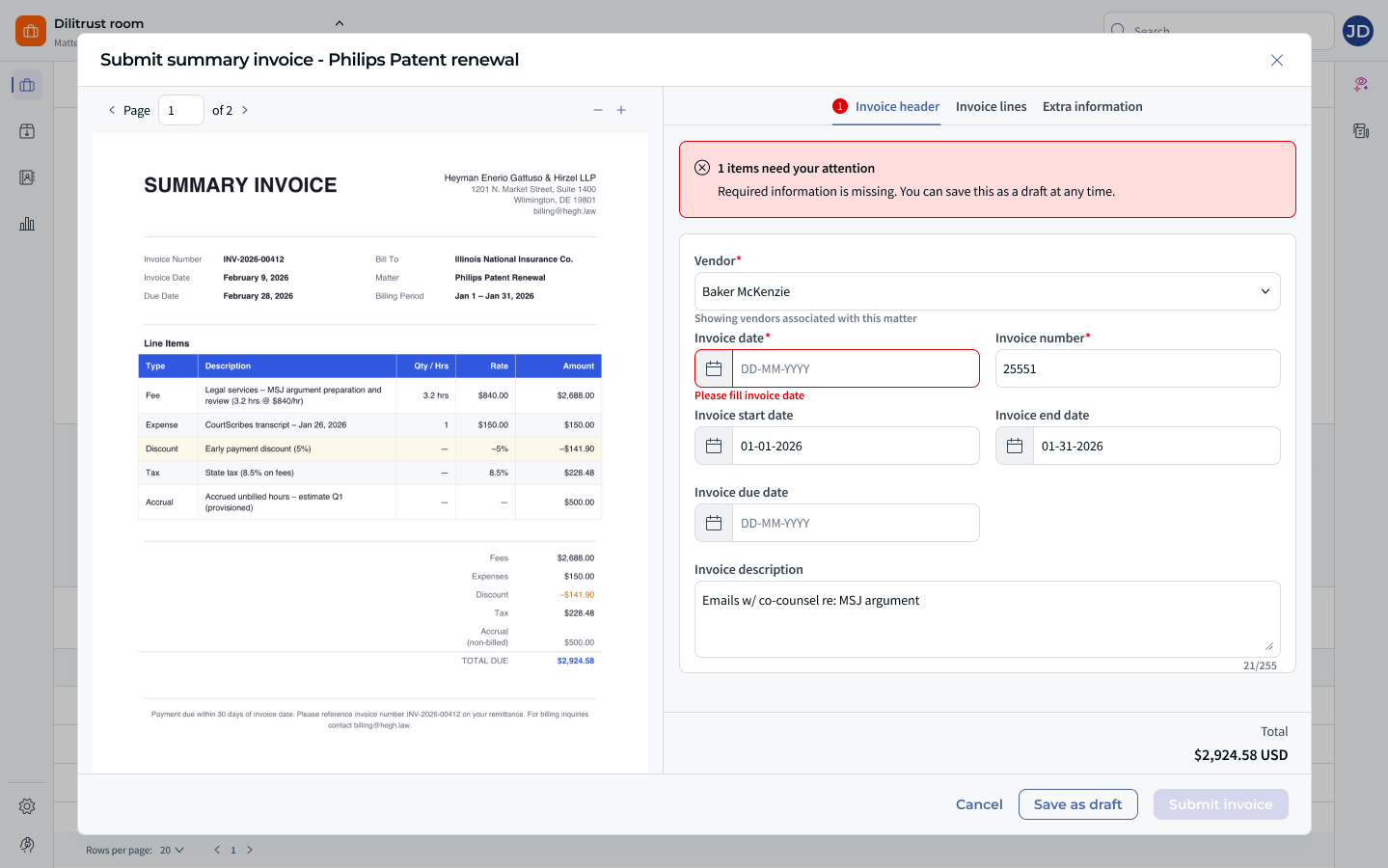Screen dimensions: 1388x868
Task: Click the error icon in attention banner
Action: 702,168
